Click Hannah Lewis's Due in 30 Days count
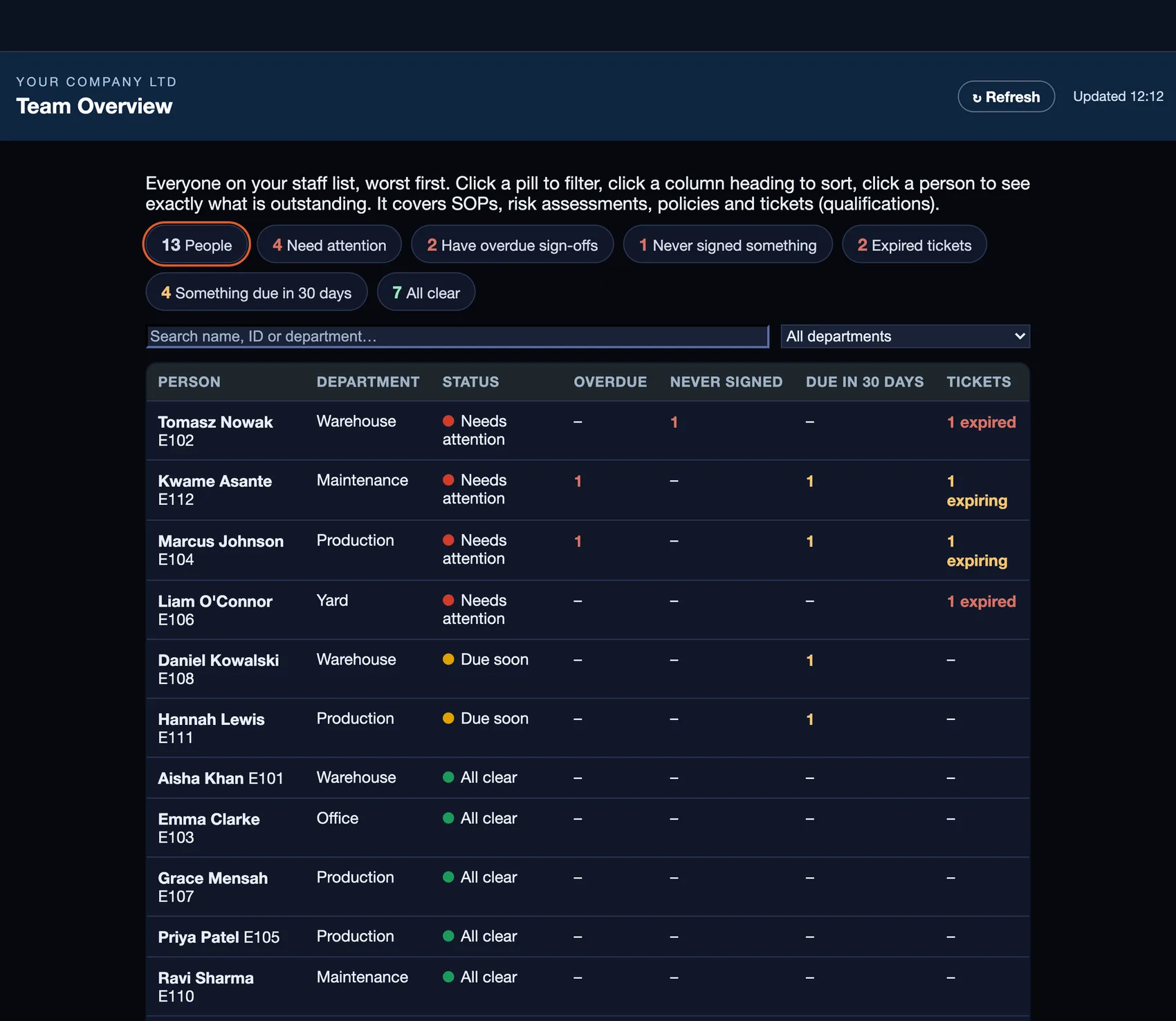Image resolution: width=1176 pixels, height=1021 pixels. [809, 719]
